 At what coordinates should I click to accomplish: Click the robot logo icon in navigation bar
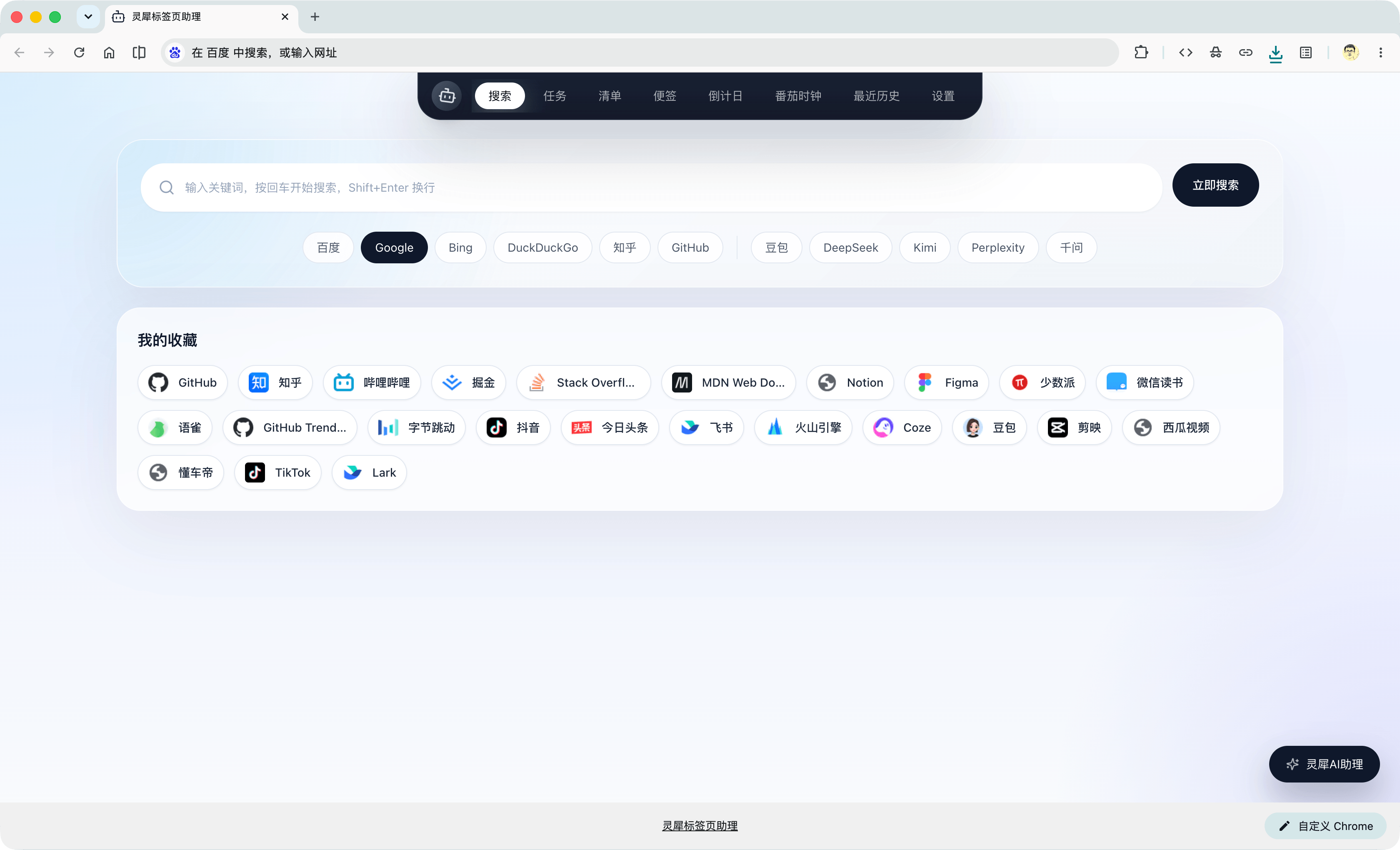click(447, 95)
